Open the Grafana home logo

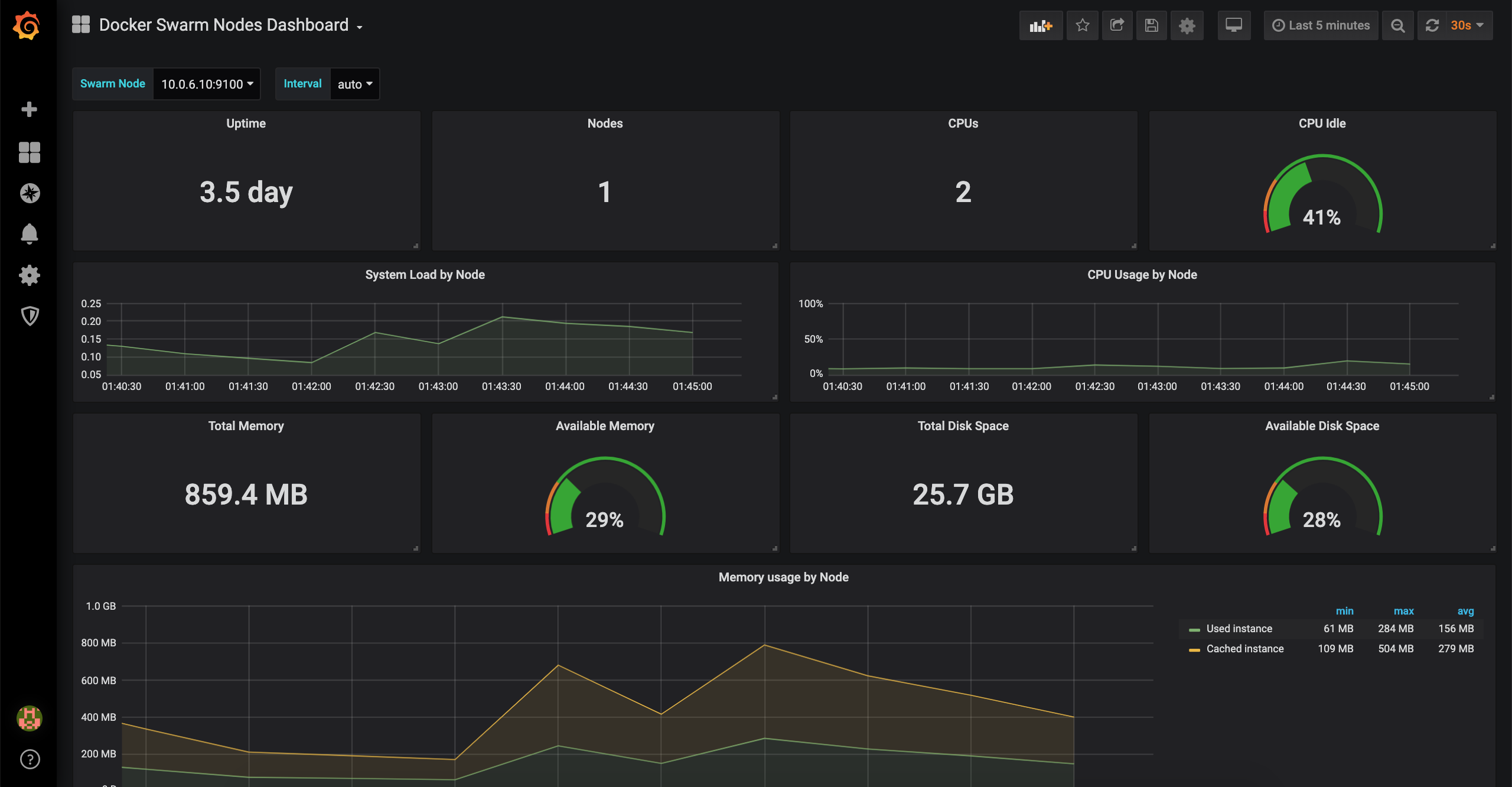[27, 25]
